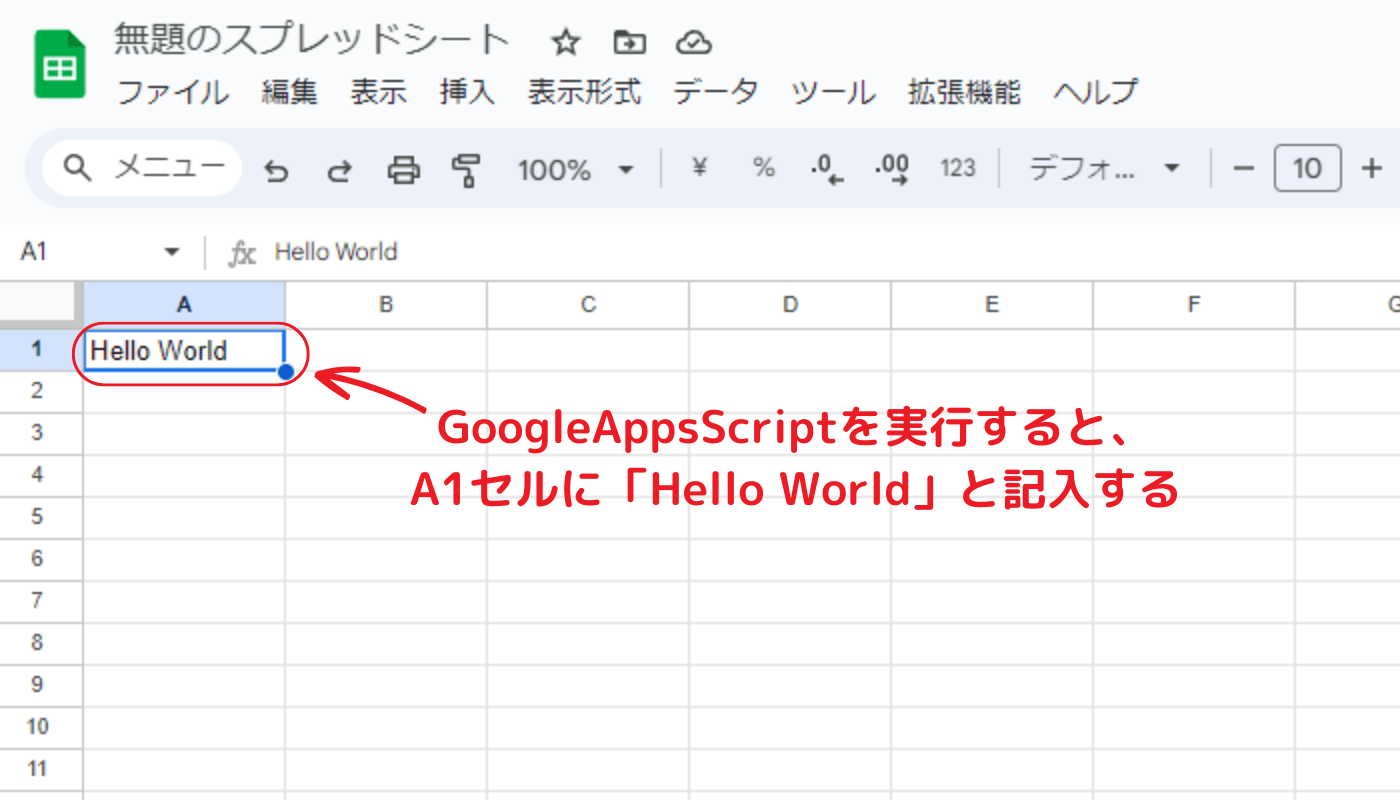Screen dimensions: 1400x800
Task: Open the 表示 menu
Action: point(378,92)
